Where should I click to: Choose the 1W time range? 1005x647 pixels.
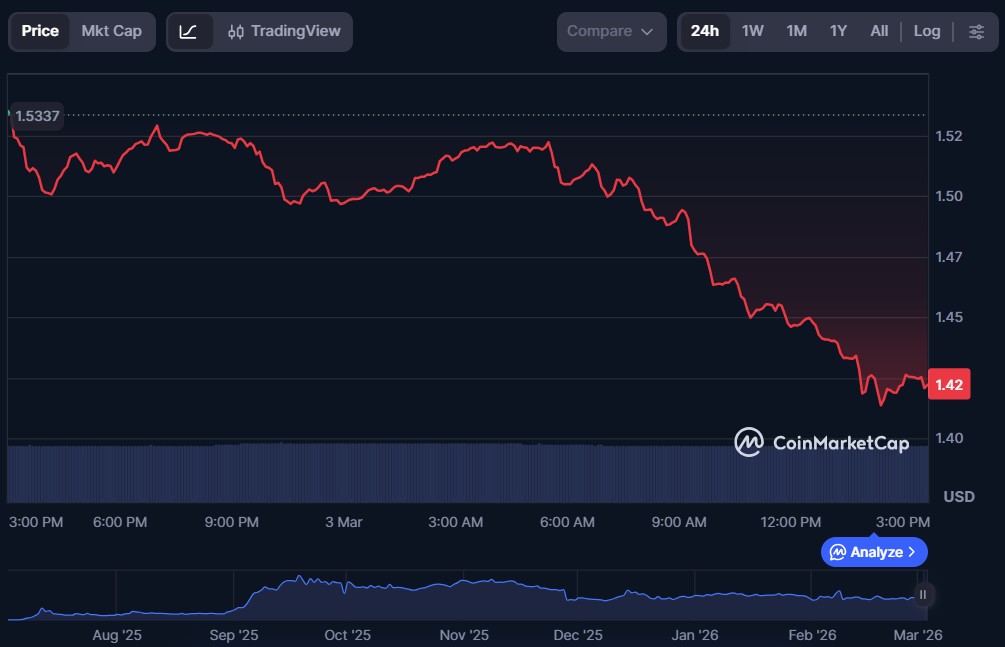click(x=753, y=31)
